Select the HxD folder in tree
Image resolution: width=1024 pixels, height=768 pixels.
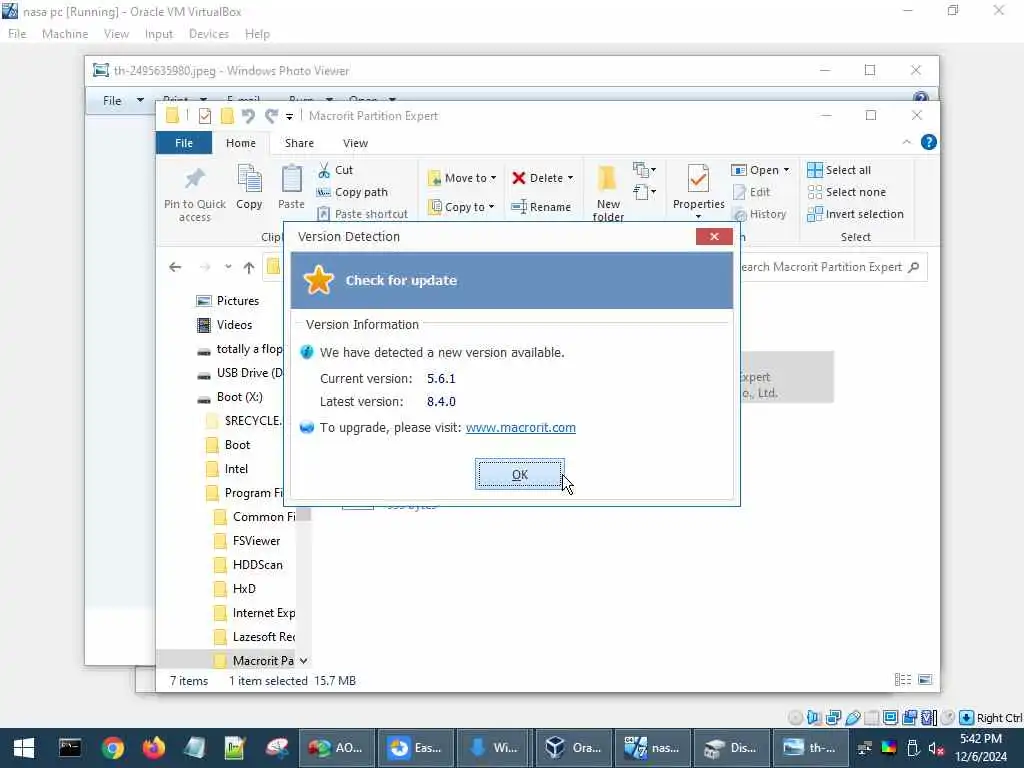pos(235,589)
